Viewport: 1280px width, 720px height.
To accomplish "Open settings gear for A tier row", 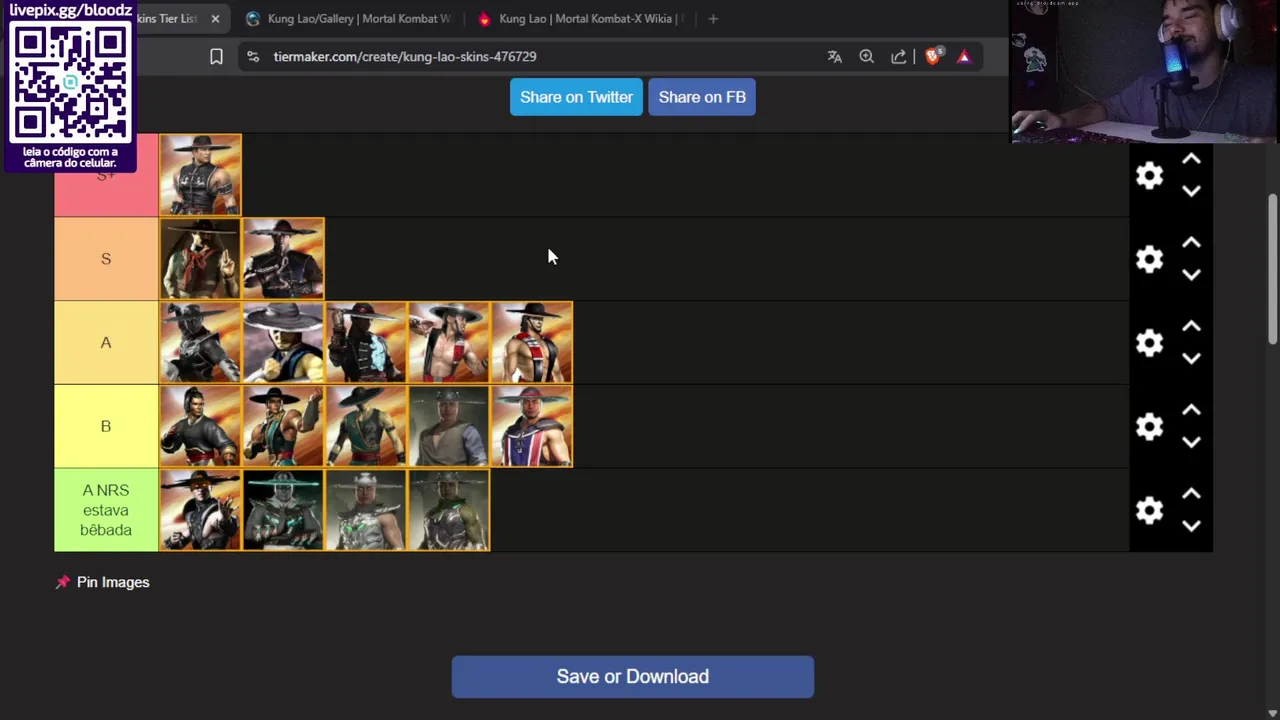I will [1150, 343].
